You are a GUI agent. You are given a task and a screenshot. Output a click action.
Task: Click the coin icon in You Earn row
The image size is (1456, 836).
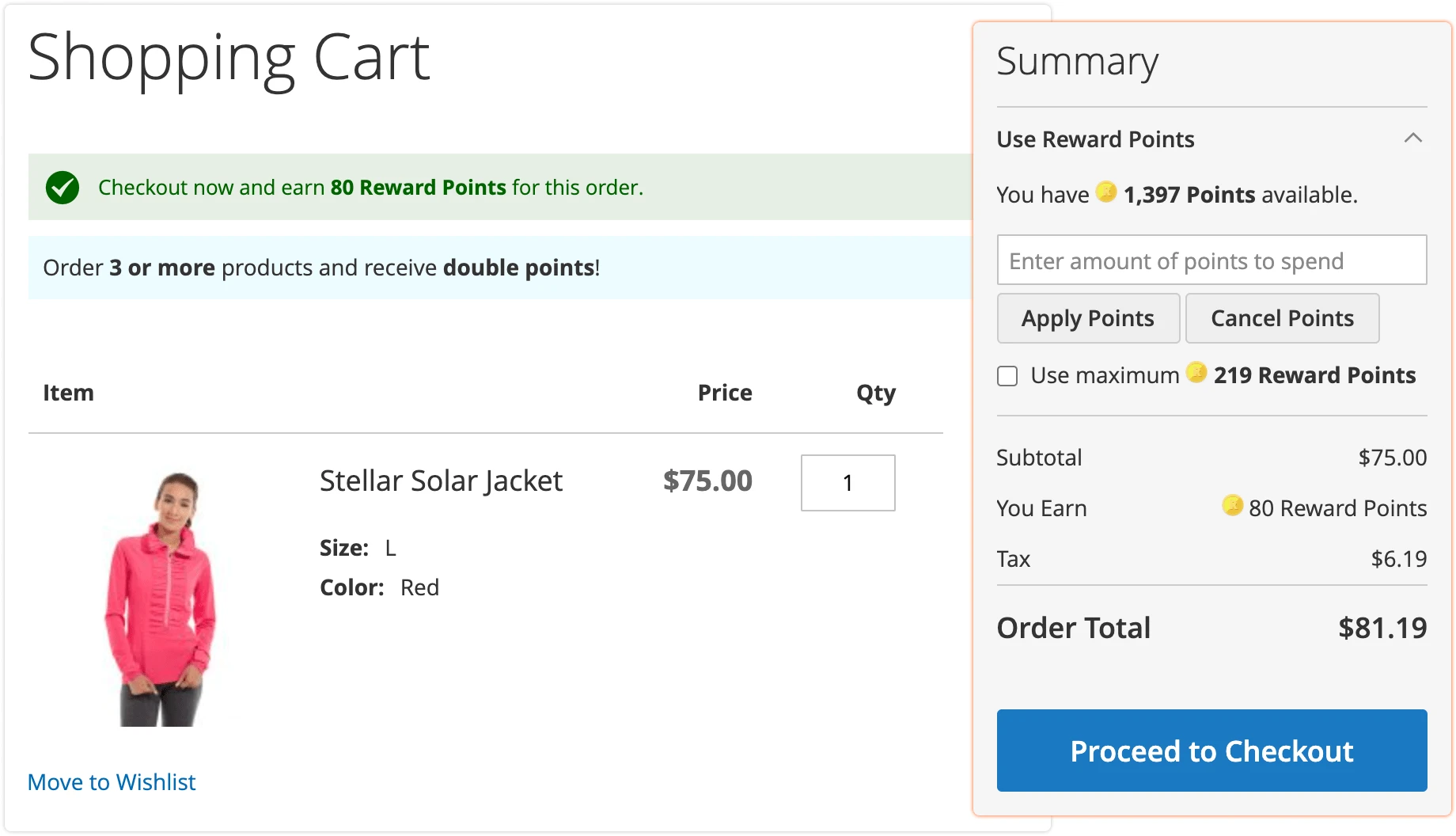tap(1231, 507)
